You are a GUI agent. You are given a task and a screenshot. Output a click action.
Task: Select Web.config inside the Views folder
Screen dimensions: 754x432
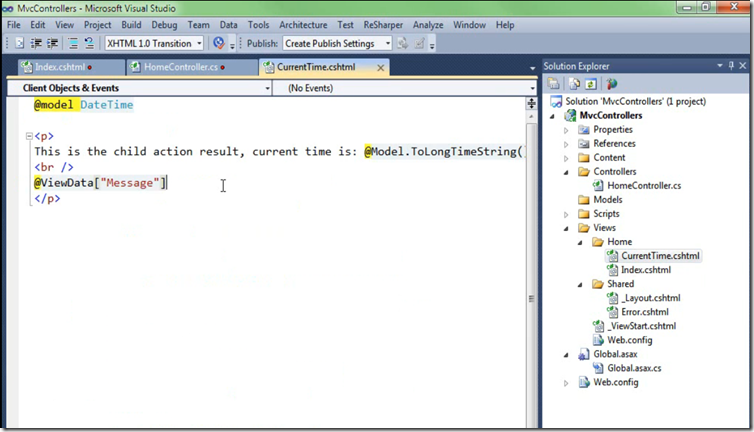coord(629,340)
